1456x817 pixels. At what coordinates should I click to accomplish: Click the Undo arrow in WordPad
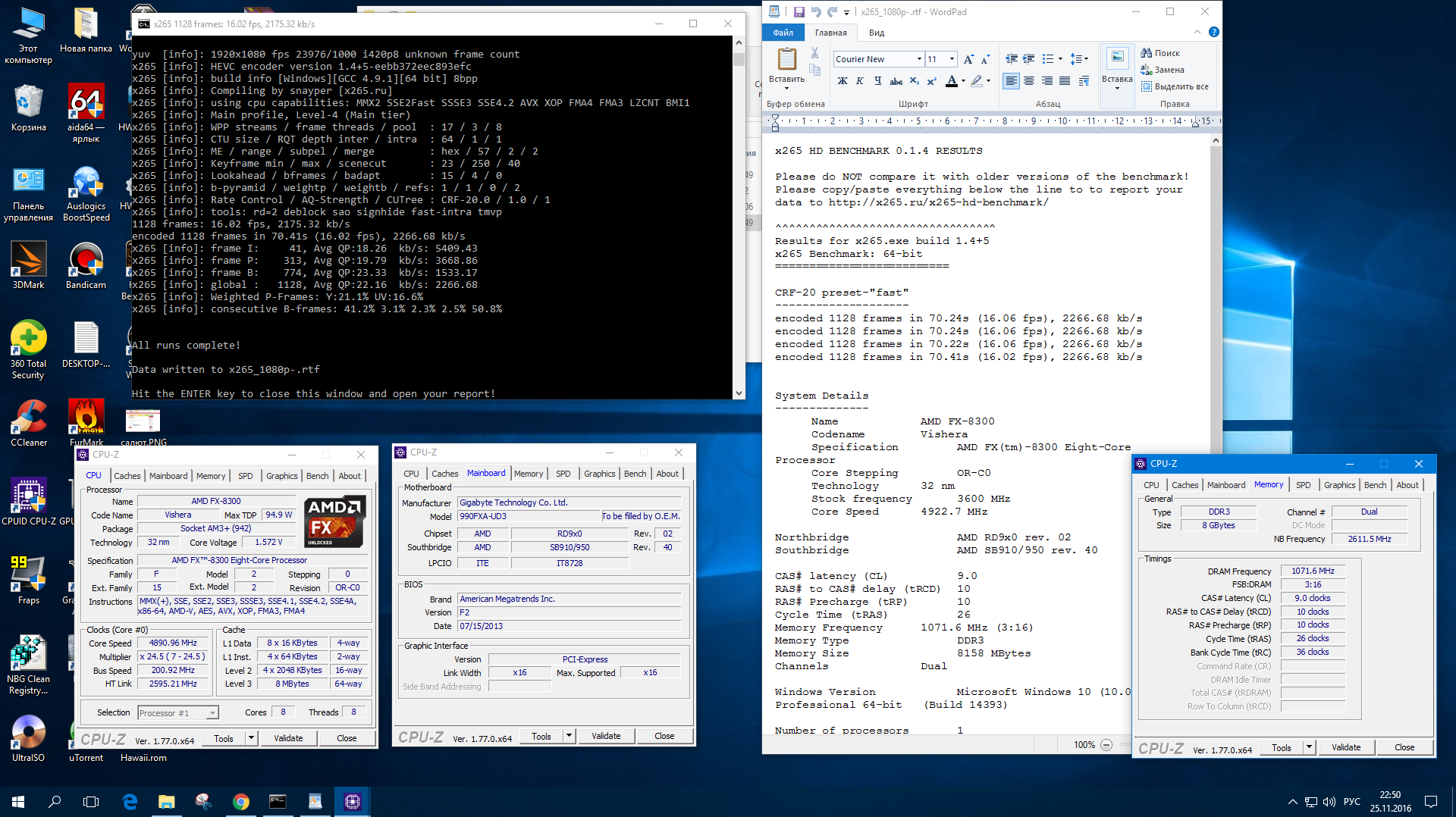click(x=816, y=12)
